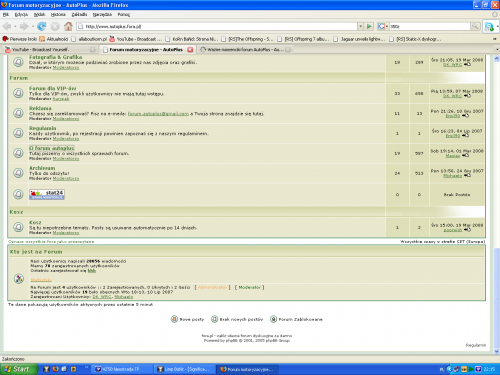
Task: Expand the address bar history dropdown
Action: [x=360, y=26]
